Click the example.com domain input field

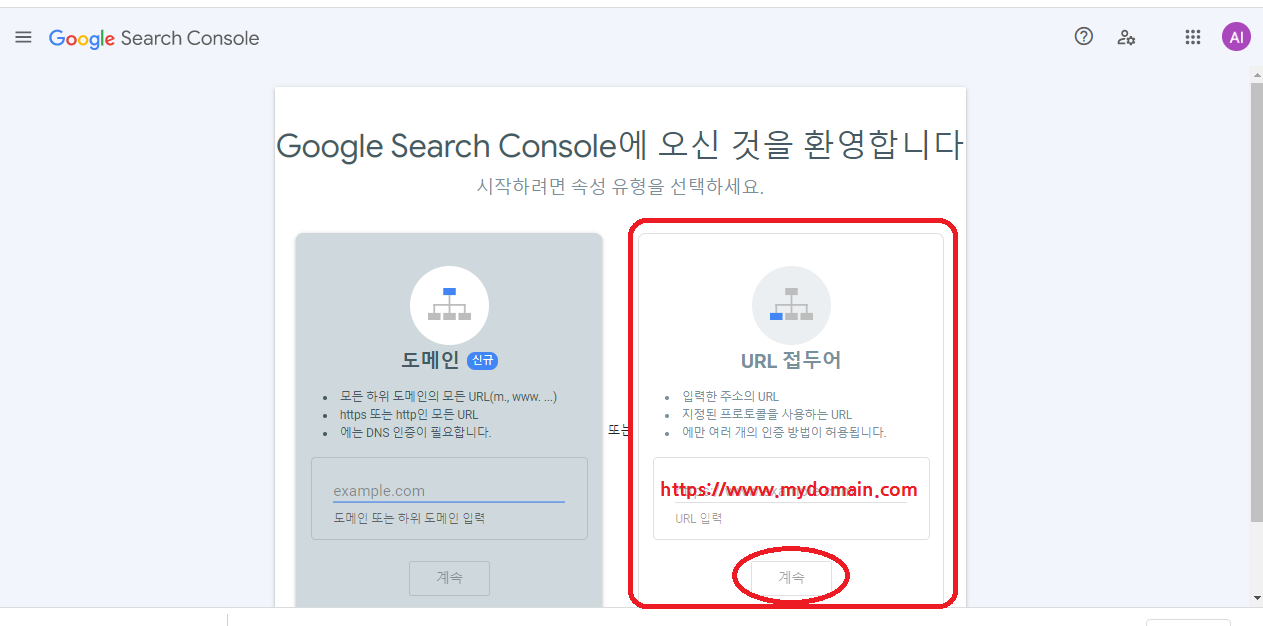(x=449, y=491)
